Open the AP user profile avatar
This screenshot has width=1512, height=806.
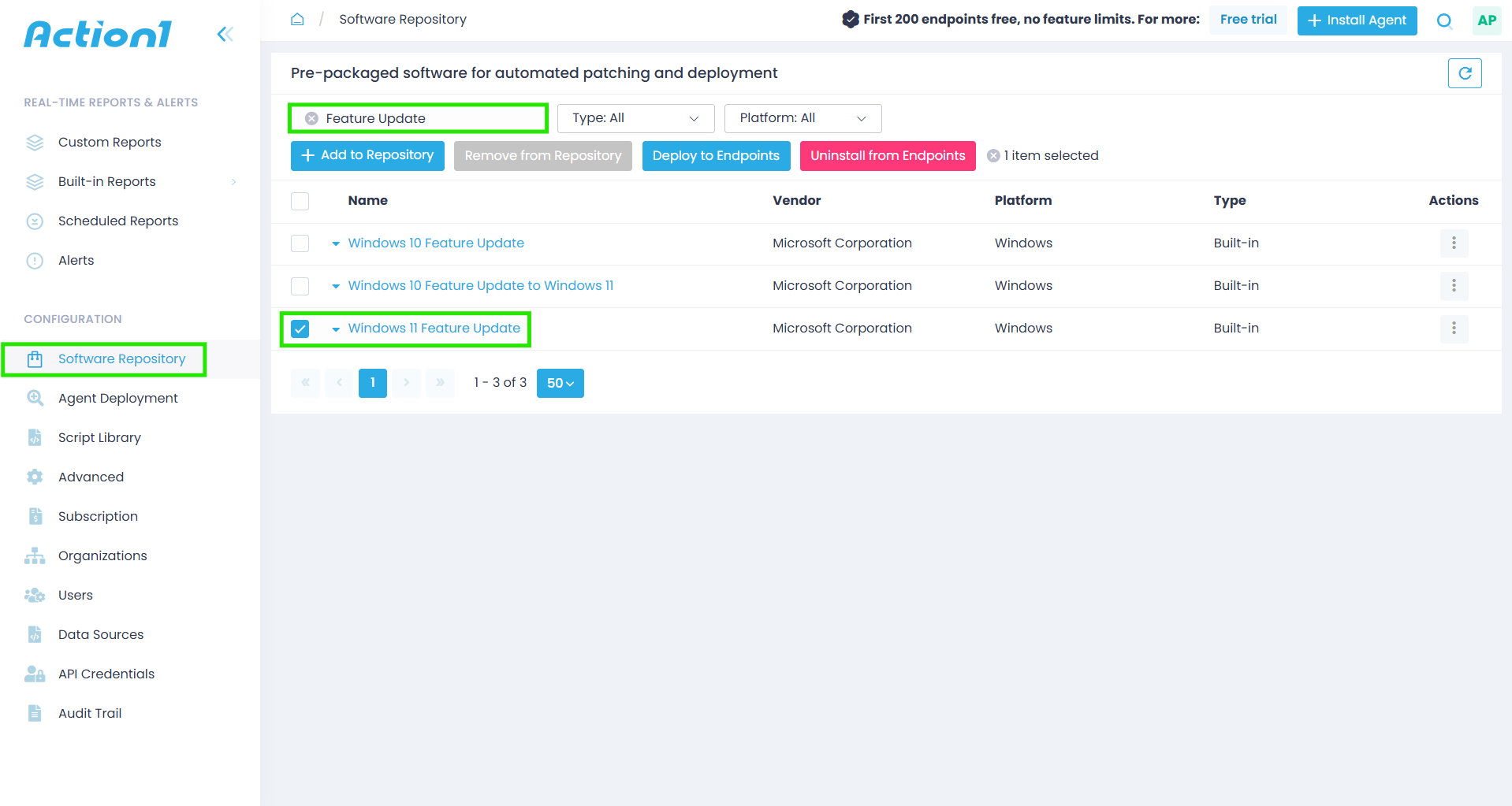coord(1487,20)
